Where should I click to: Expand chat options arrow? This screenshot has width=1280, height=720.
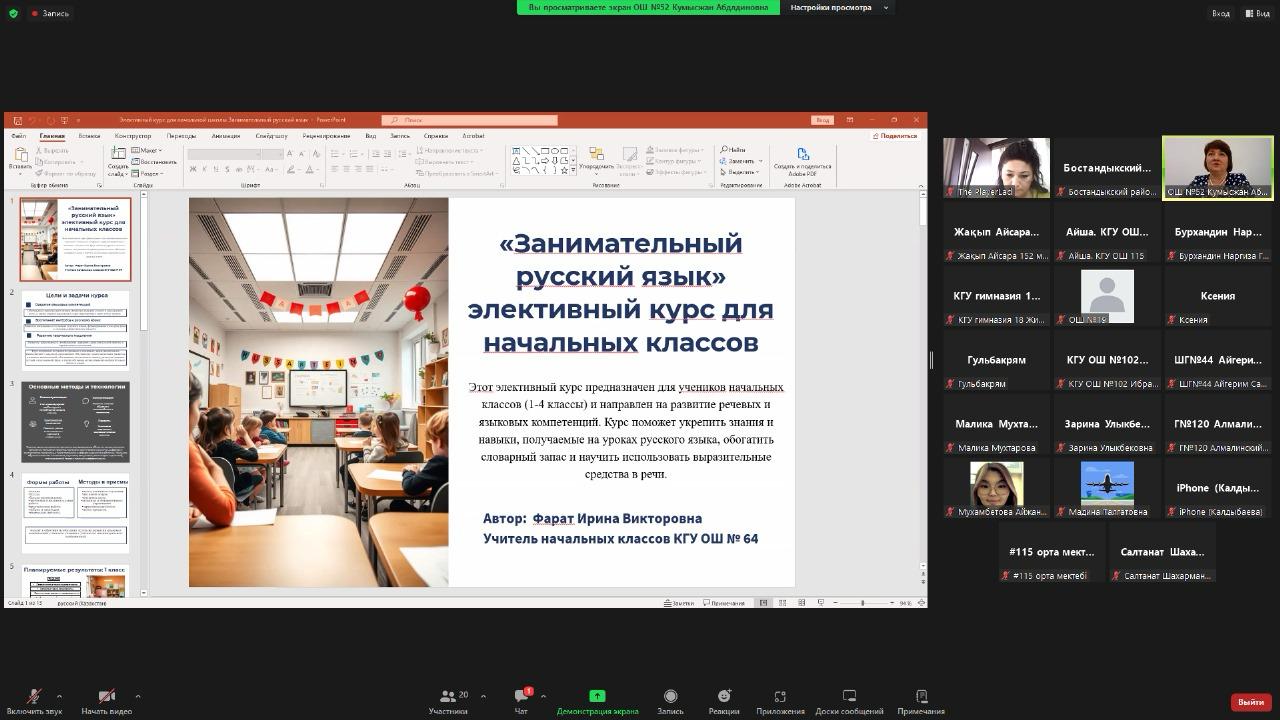pos(543,696)
